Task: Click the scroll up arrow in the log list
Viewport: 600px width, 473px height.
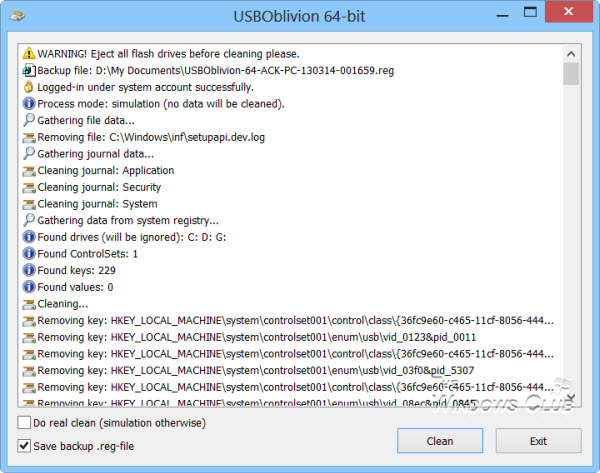Action: 571,54
